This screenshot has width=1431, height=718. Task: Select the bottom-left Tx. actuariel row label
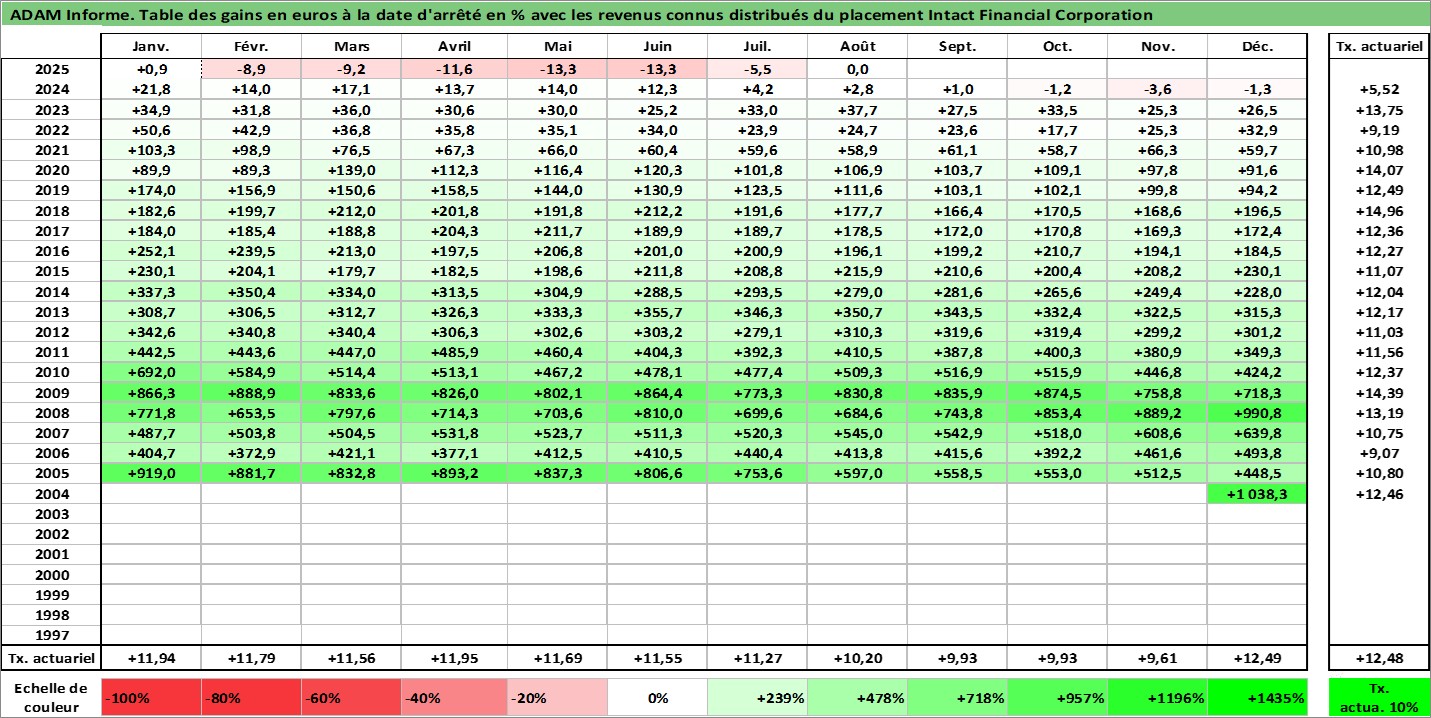click(51, 658)
